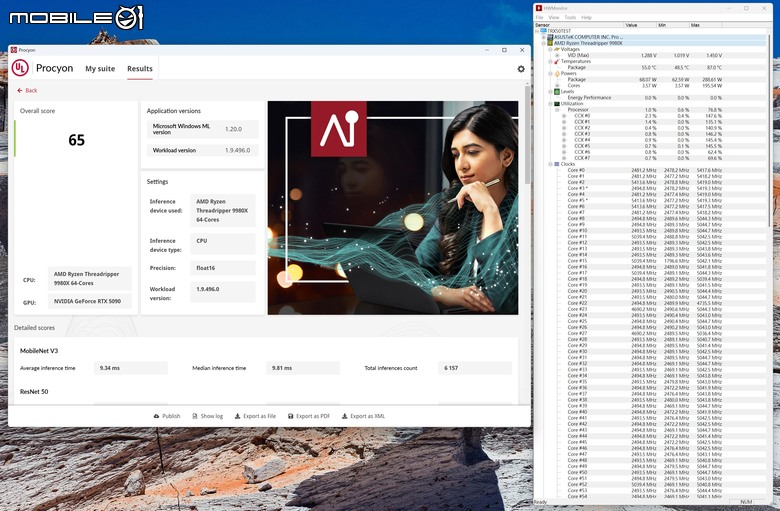780x511 pixels.
Task: Open the View menu in HWMonitor
Action: (x=554, y=17)
